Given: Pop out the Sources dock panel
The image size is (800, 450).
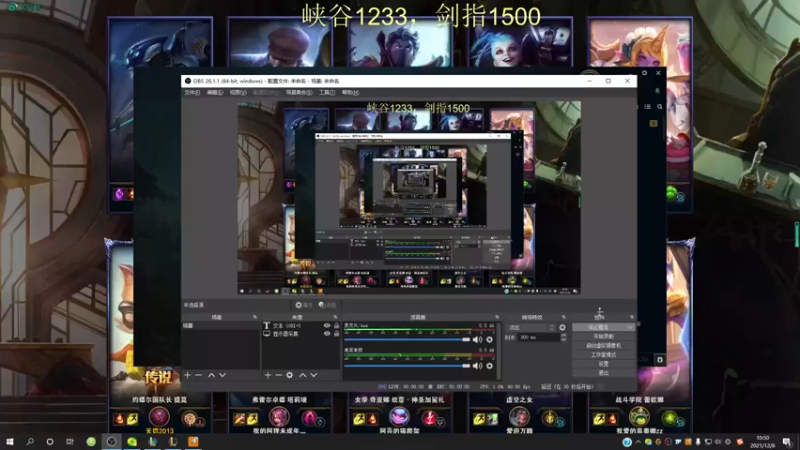Looking at the screenshot, I should pos(335,317).
